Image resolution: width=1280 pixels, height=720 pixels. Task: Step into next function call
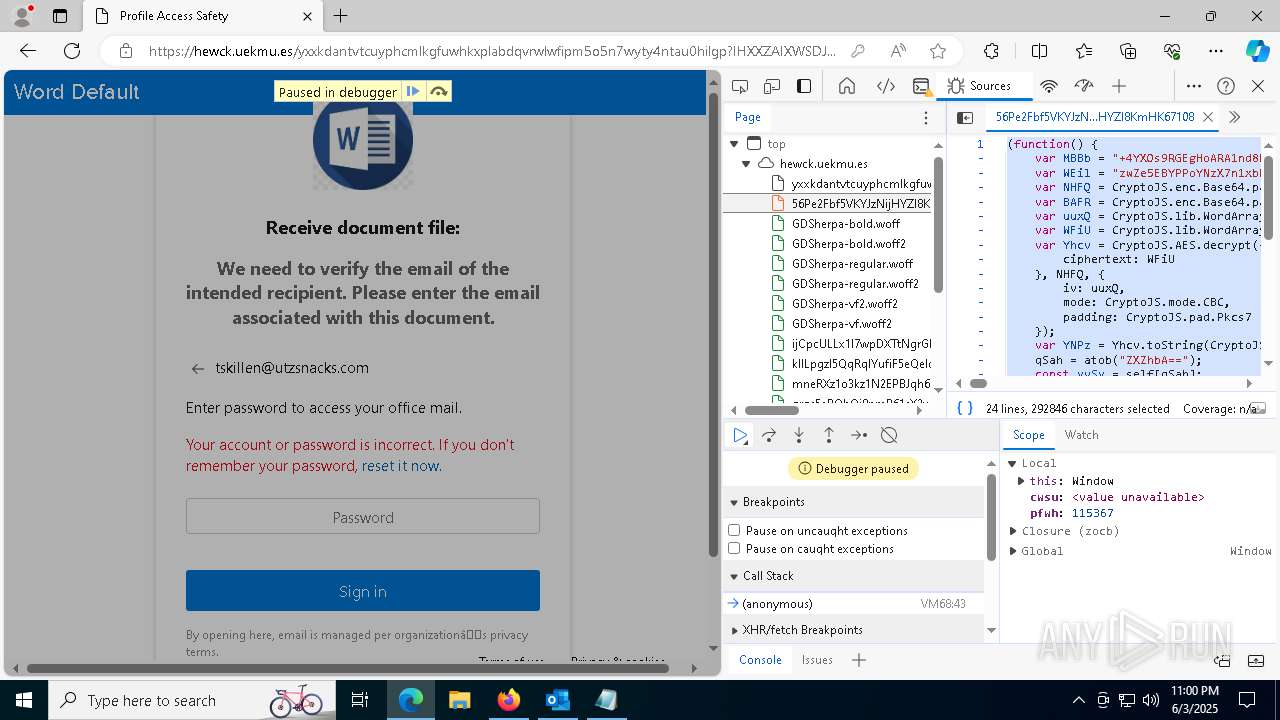tap(799, 435)
